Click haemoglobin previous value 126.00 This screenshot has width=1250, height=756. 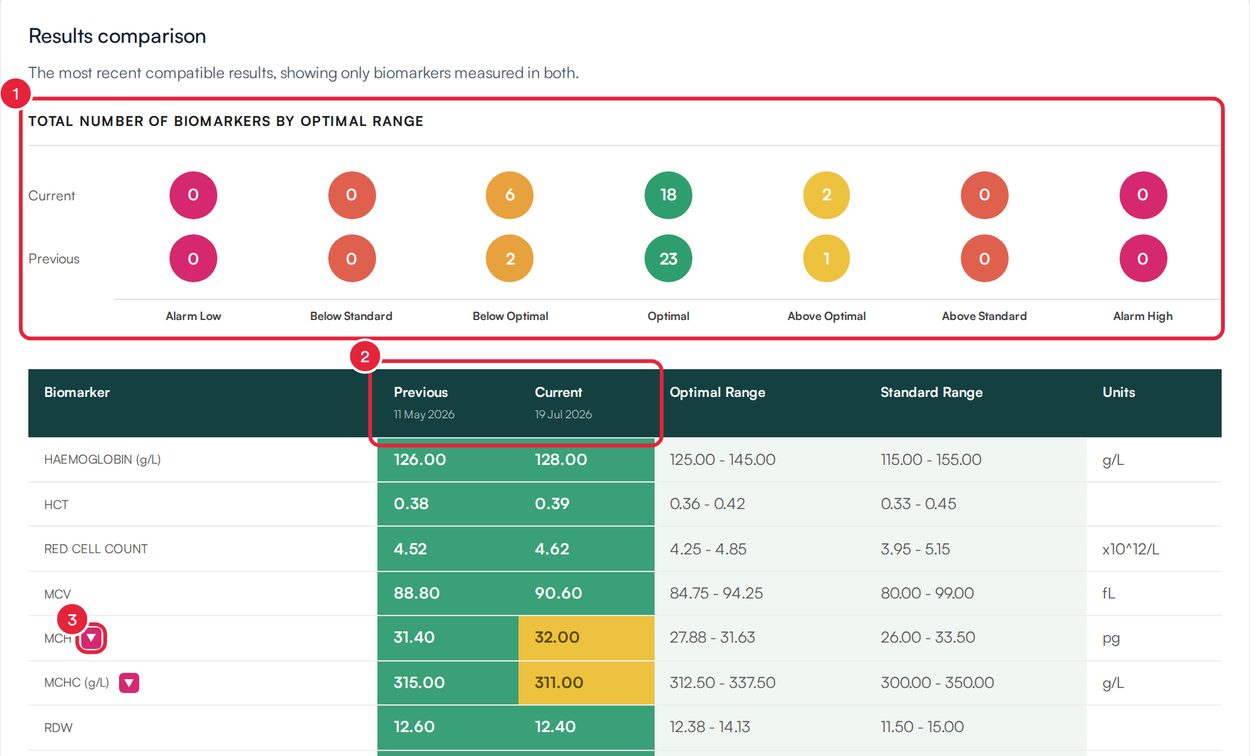pyautogui.click(x=420, y=460)
